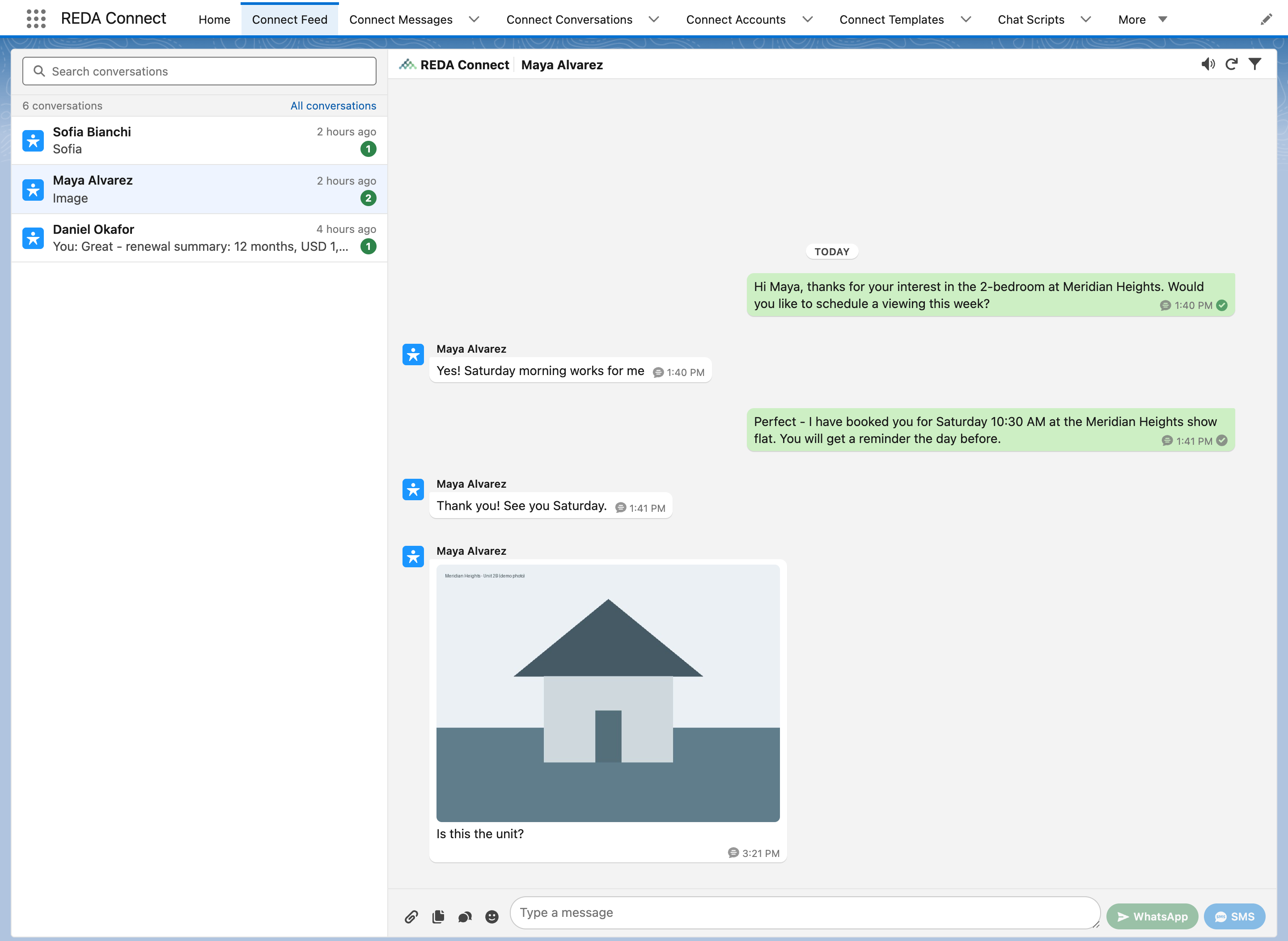
Task: Open chat scripts speech bubbles icon
Action: (465, 916)
